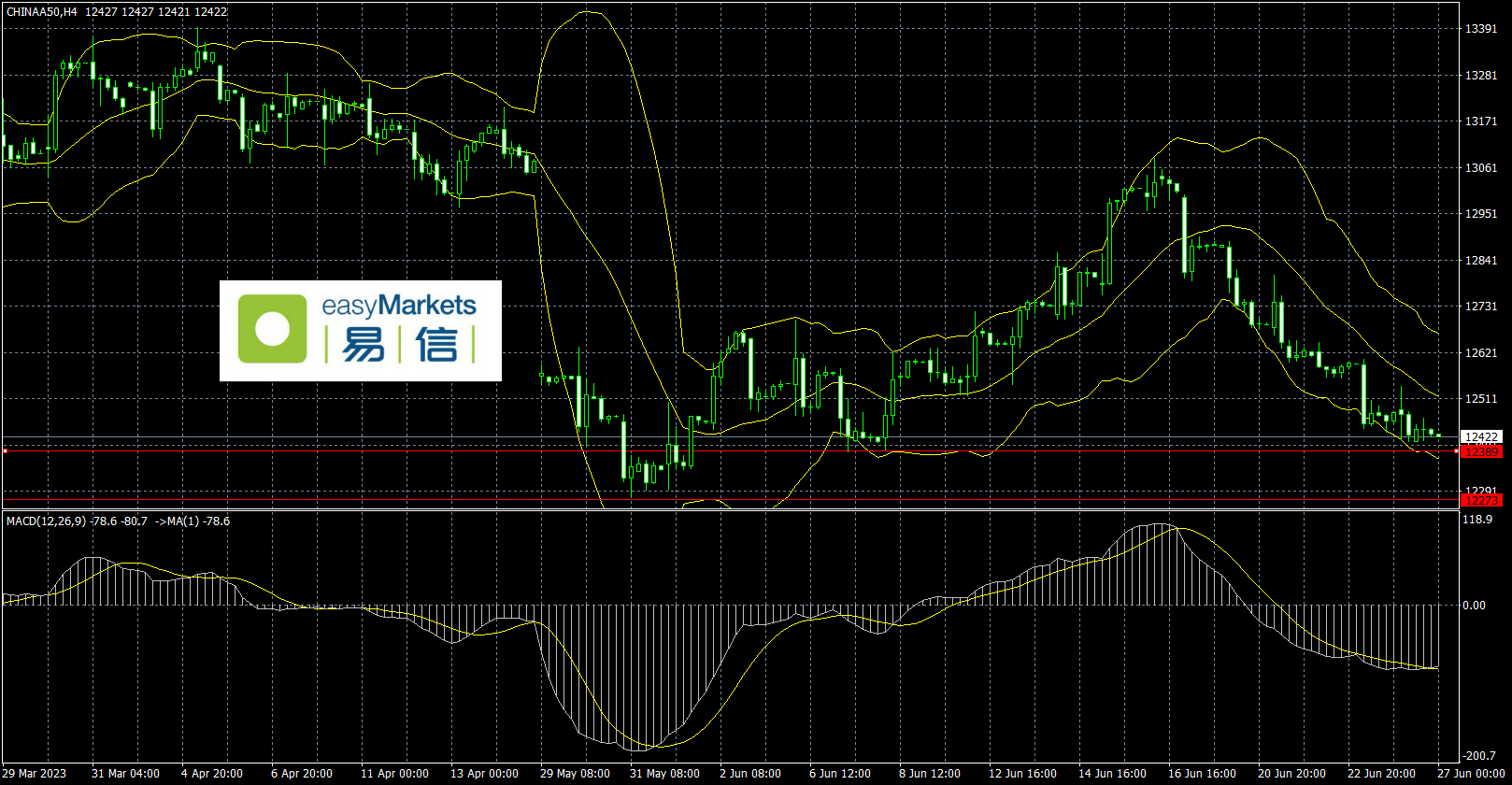
Task: Click the 13061 price axis label
Action: tap(1481, 168)
